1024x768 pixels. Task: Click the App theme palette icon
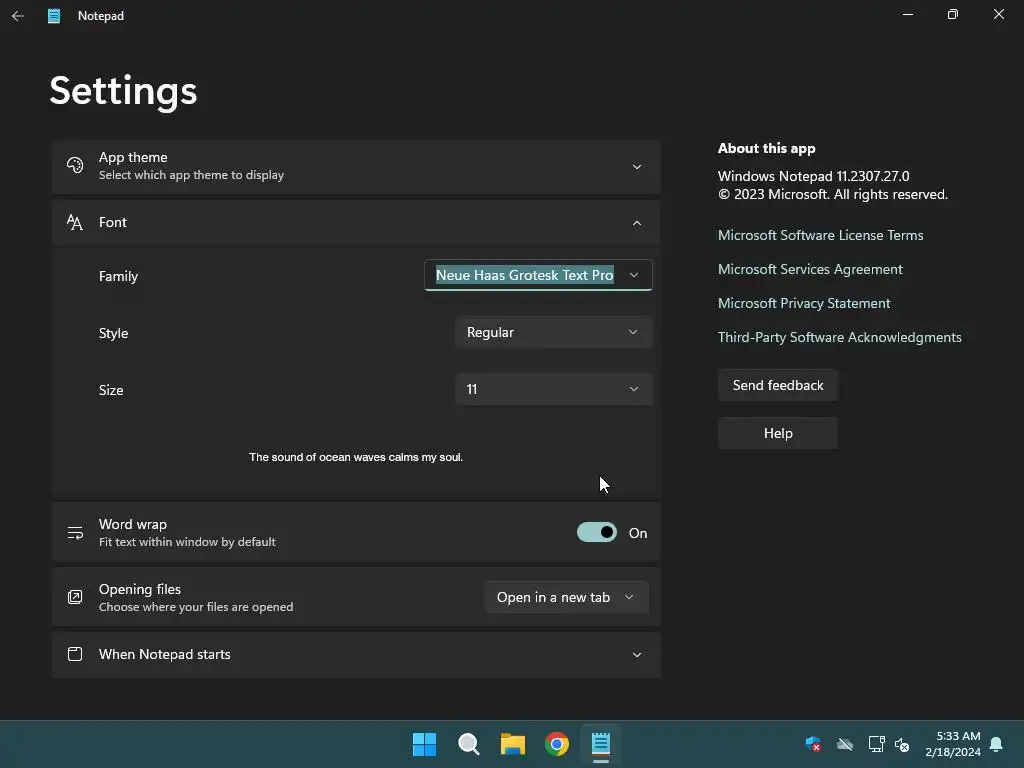(x=75, y=165)
